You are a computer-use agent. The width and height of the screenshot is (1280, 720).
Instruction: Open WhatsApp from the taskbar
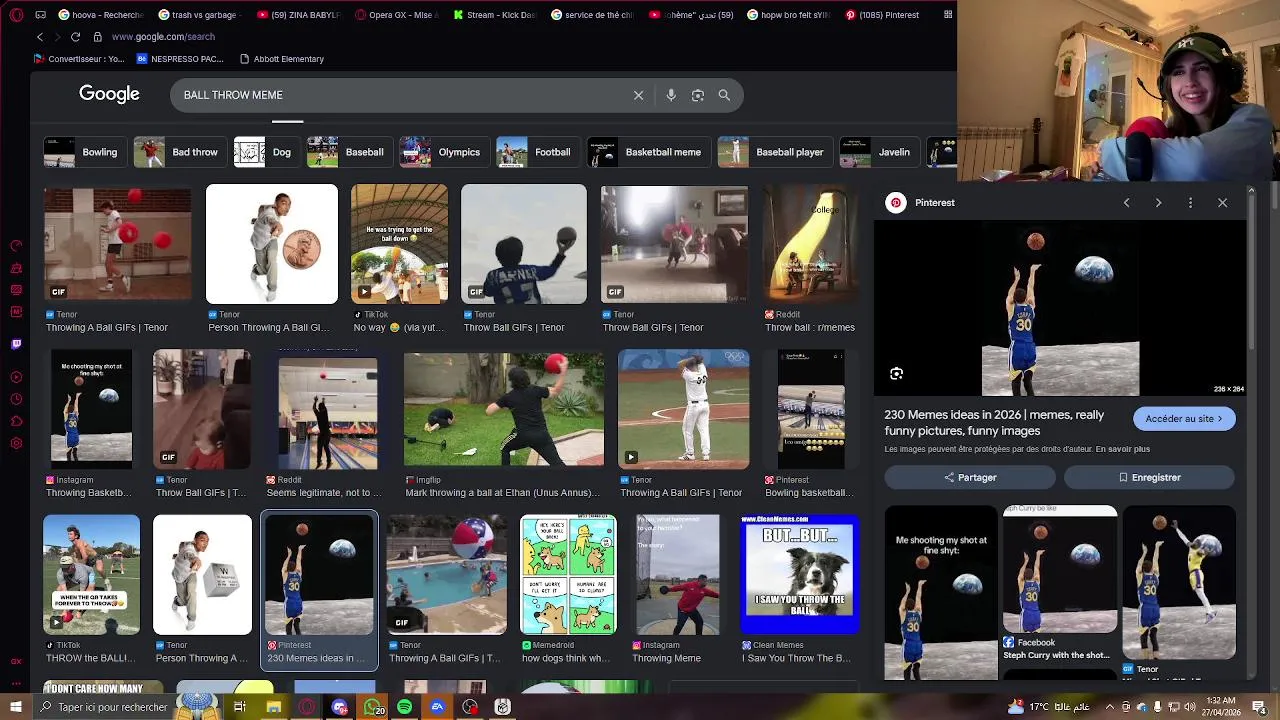pyautogui.click(x=373, y=707)
